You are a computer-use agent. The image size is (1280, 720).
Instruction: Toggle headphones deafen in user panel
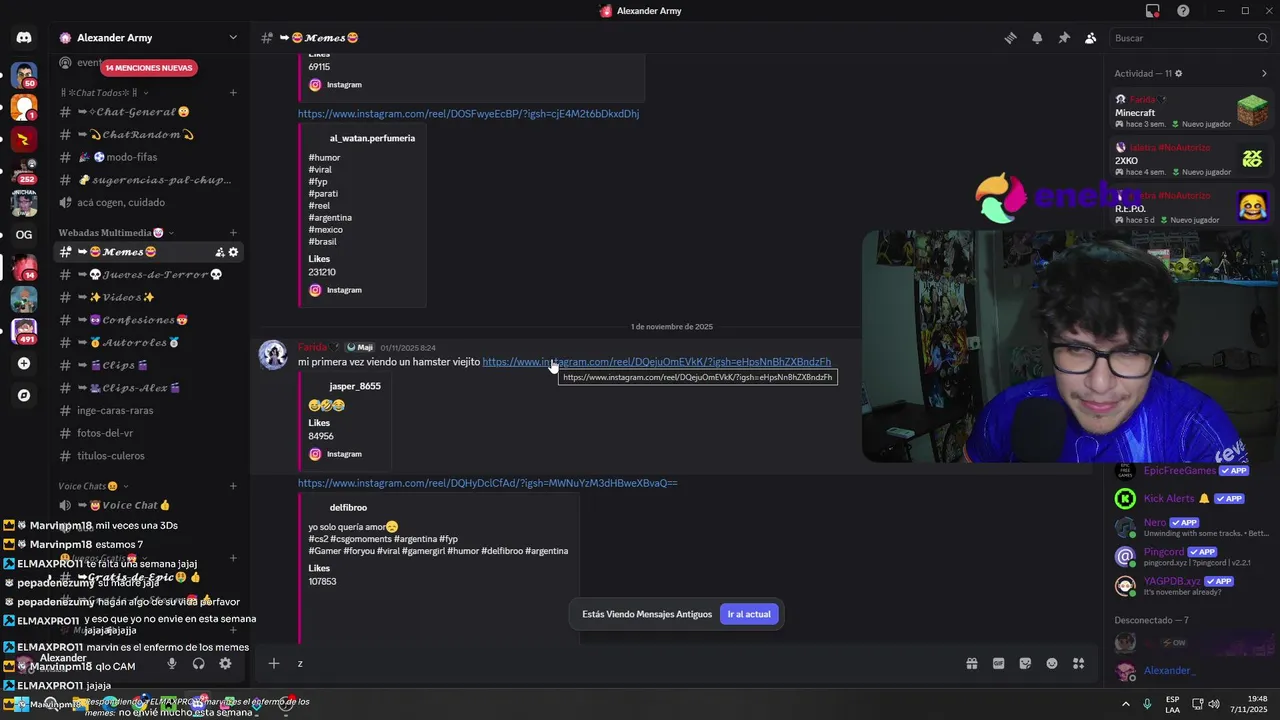coord(198,663)
